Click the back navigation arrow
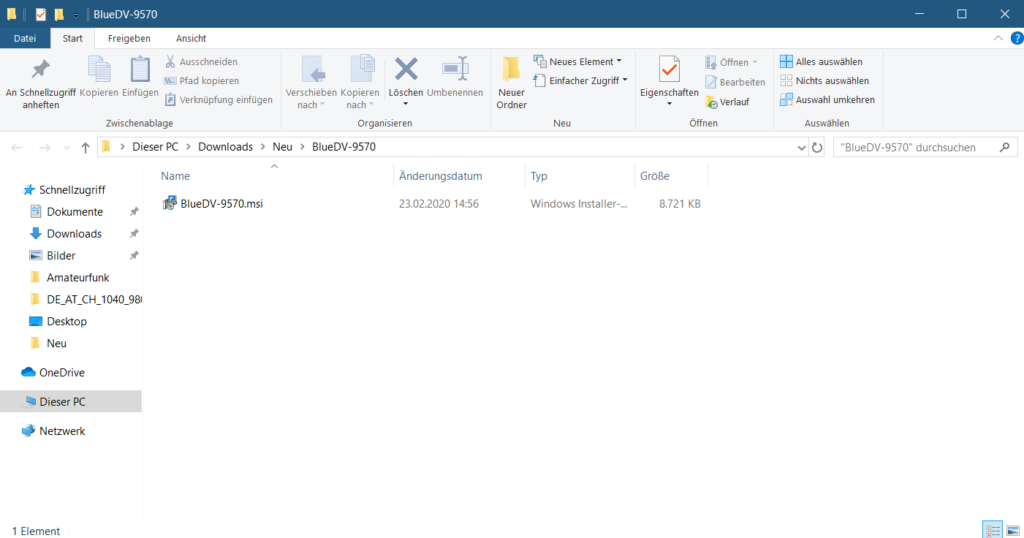The width and height of the screenshot is (1024, 538). [x=16, y=148]
